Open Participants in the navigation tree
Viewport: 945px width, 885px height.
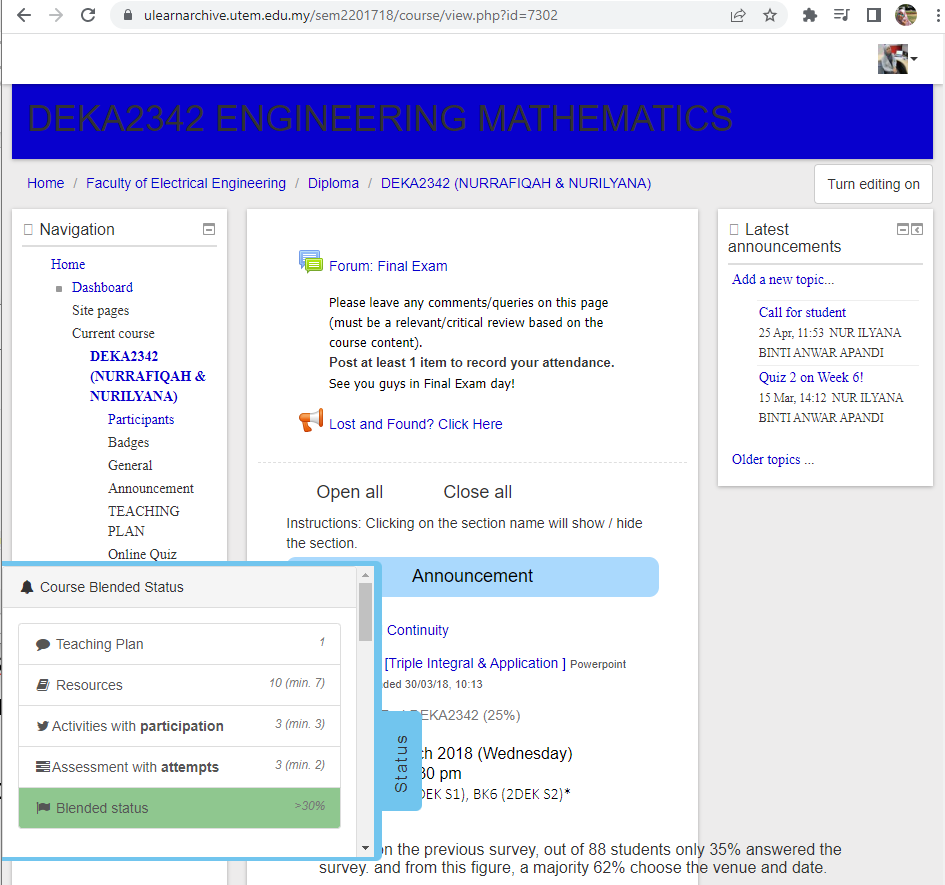141,420
